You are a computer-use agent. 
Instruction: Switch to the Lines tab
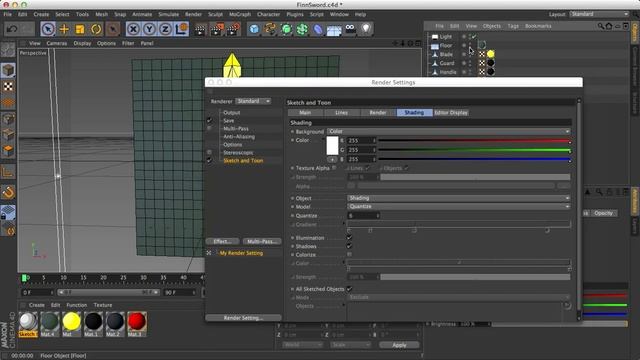pyautogui.click(x=342, y=113)
